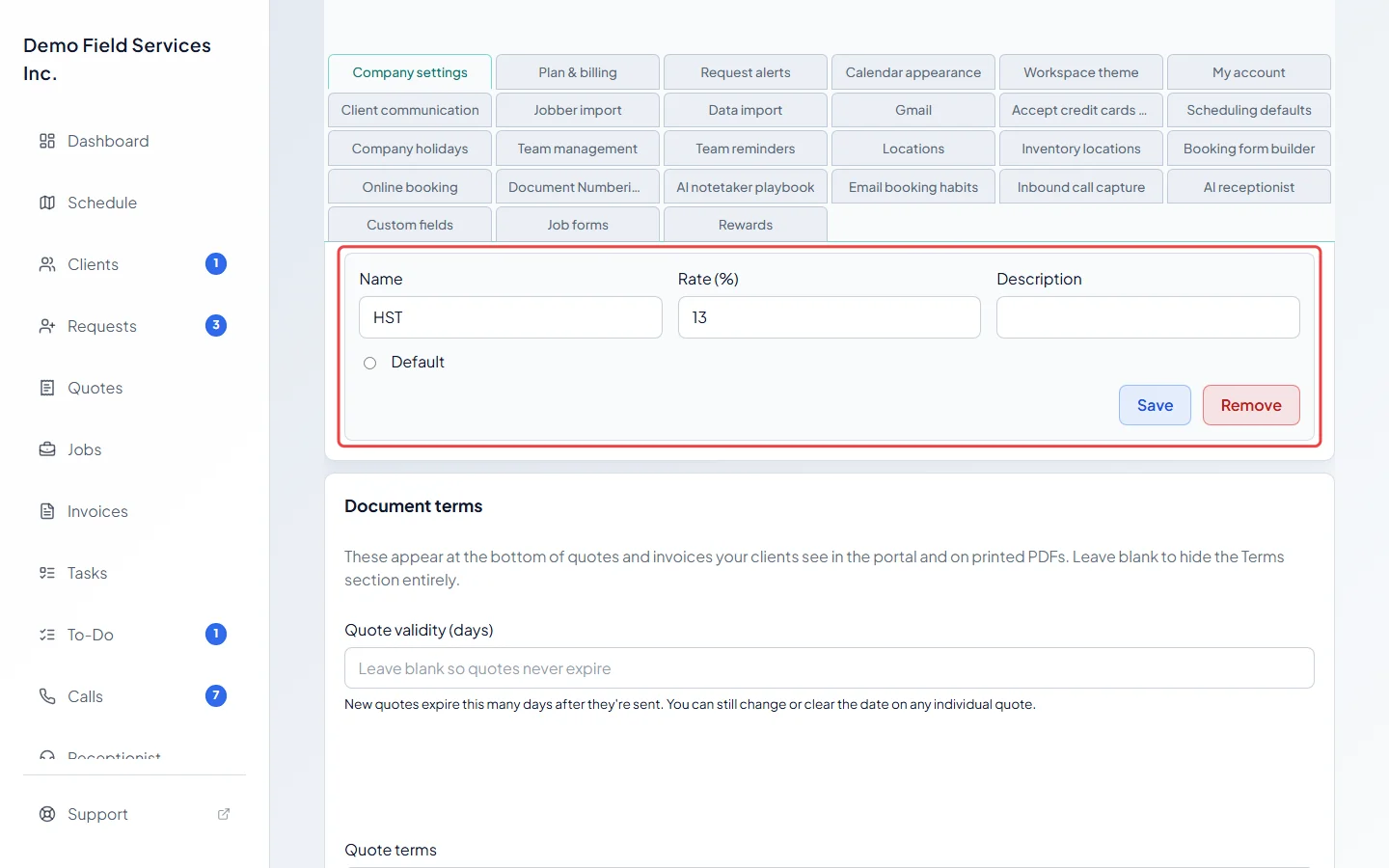Click the Quotes document icon
The height and width of the screenshot is (868, 1389).
click(x=46, y=388)
